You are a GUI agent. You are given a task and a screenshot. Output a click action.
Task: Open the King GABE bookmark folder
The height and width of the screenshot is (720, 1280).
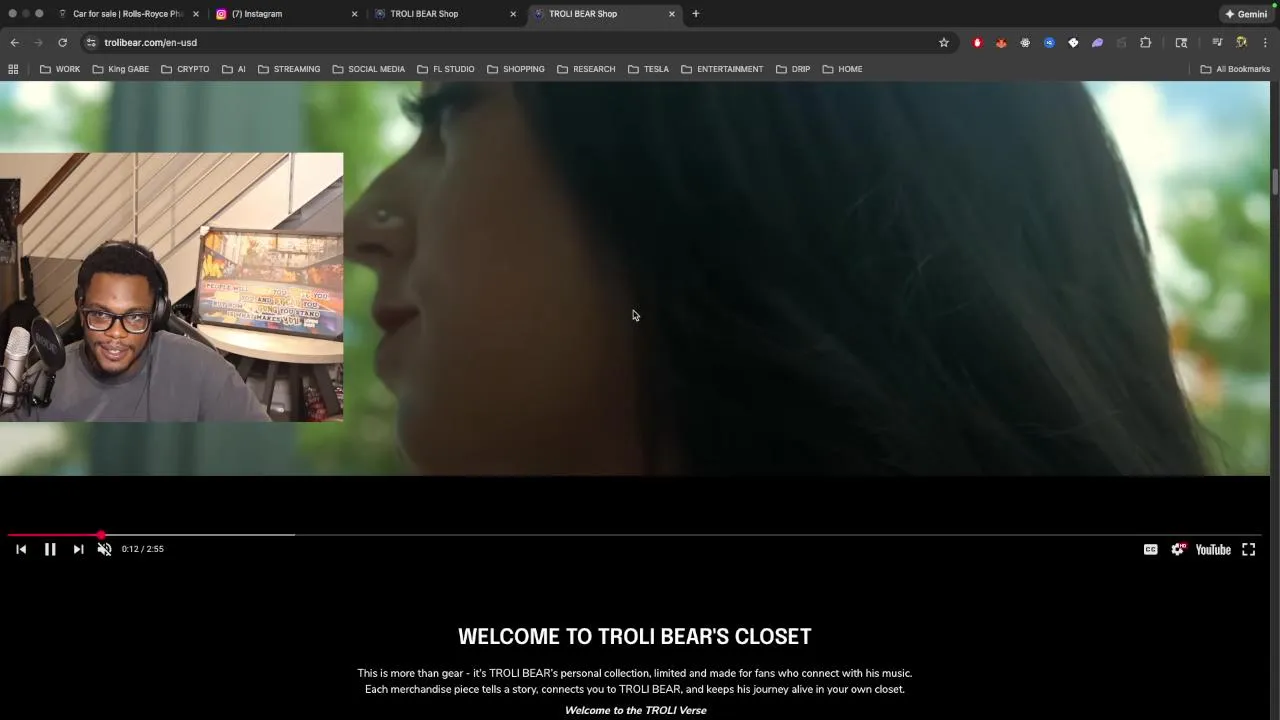coord(121,69)
